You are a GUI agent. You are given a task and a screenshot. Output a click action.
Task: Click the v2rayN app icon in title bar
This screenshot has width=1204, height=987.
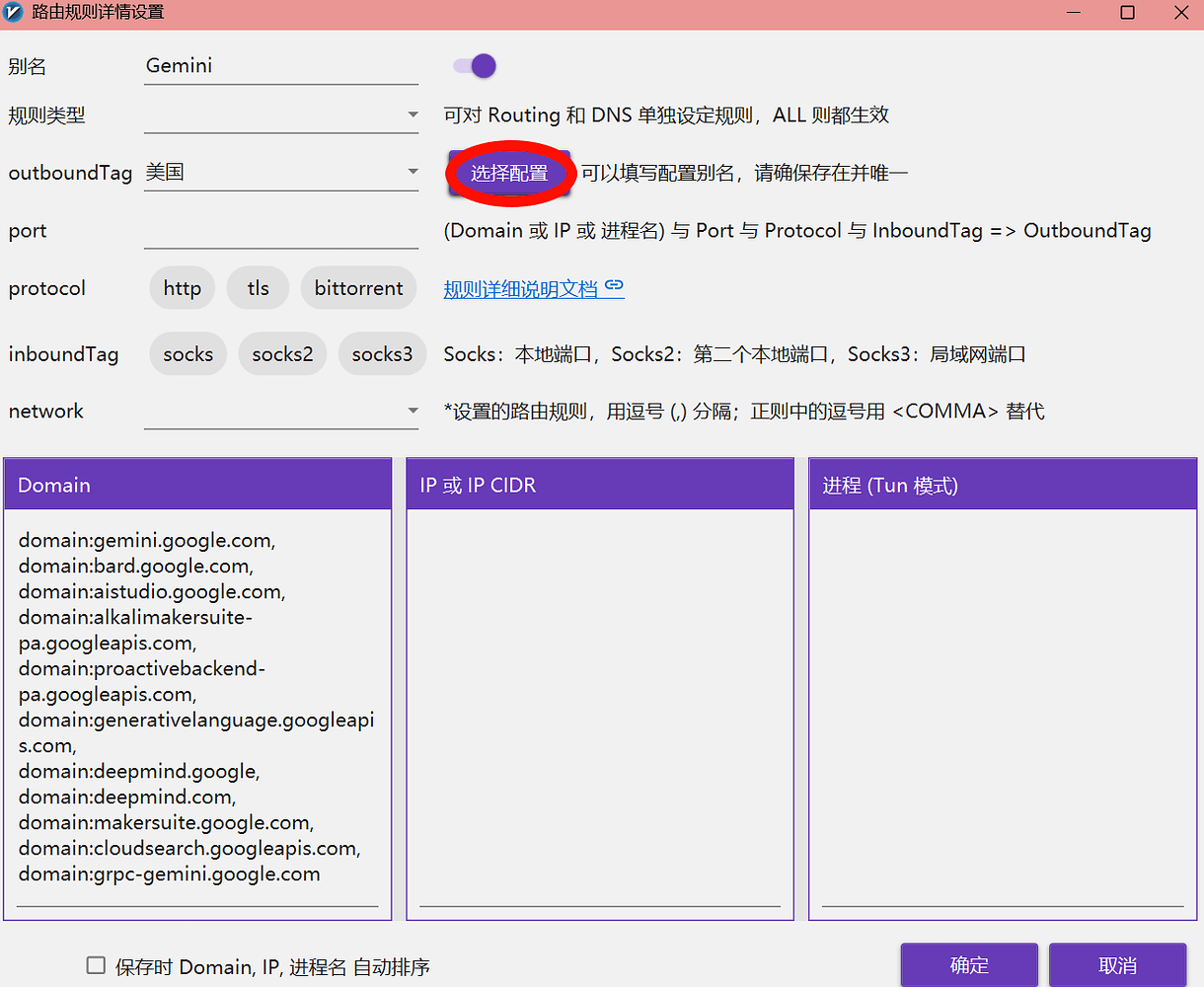point(14,13)
